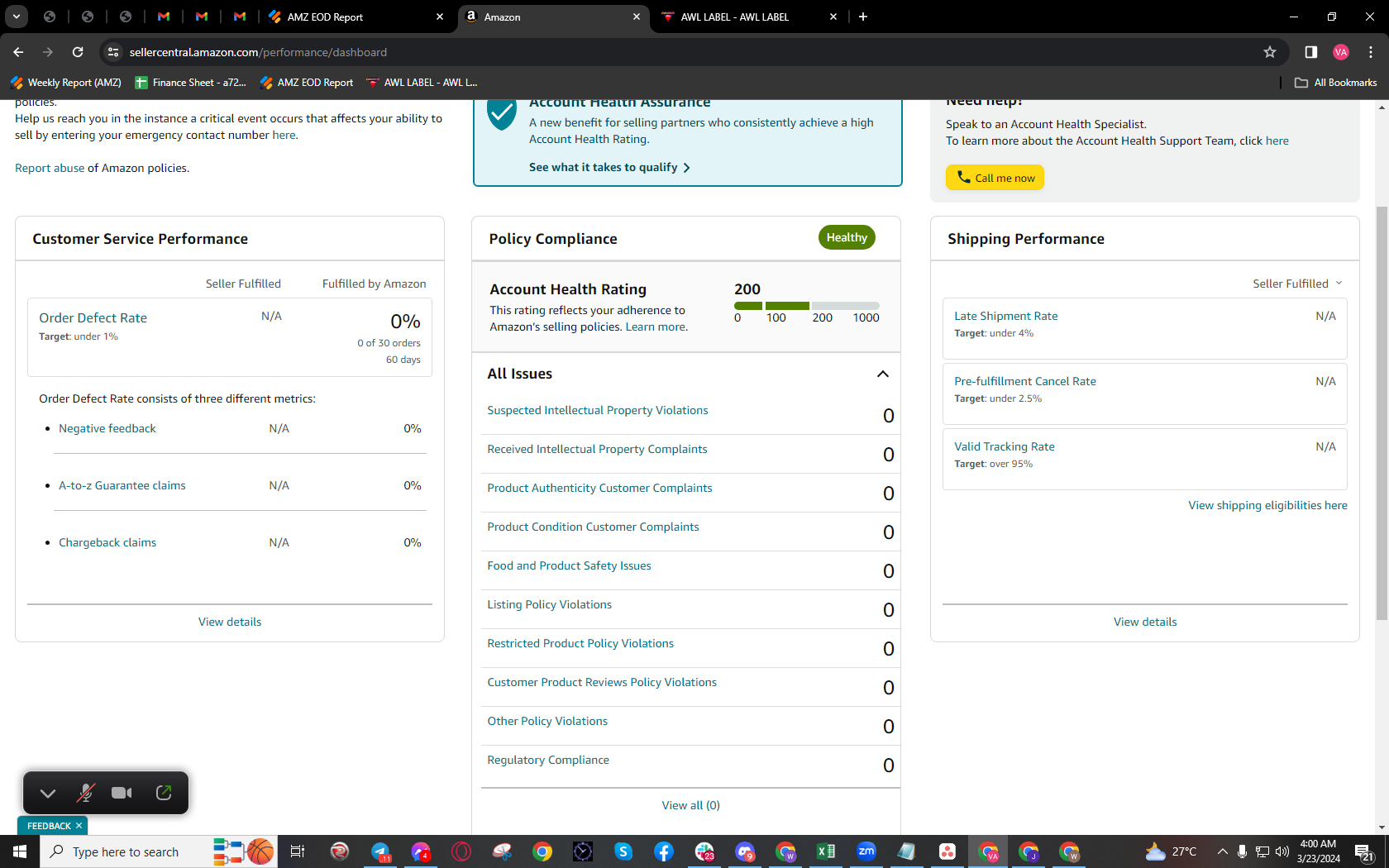Open Discord from the taskbar
Screen dimensions: 1389x868
click(745, 851)
